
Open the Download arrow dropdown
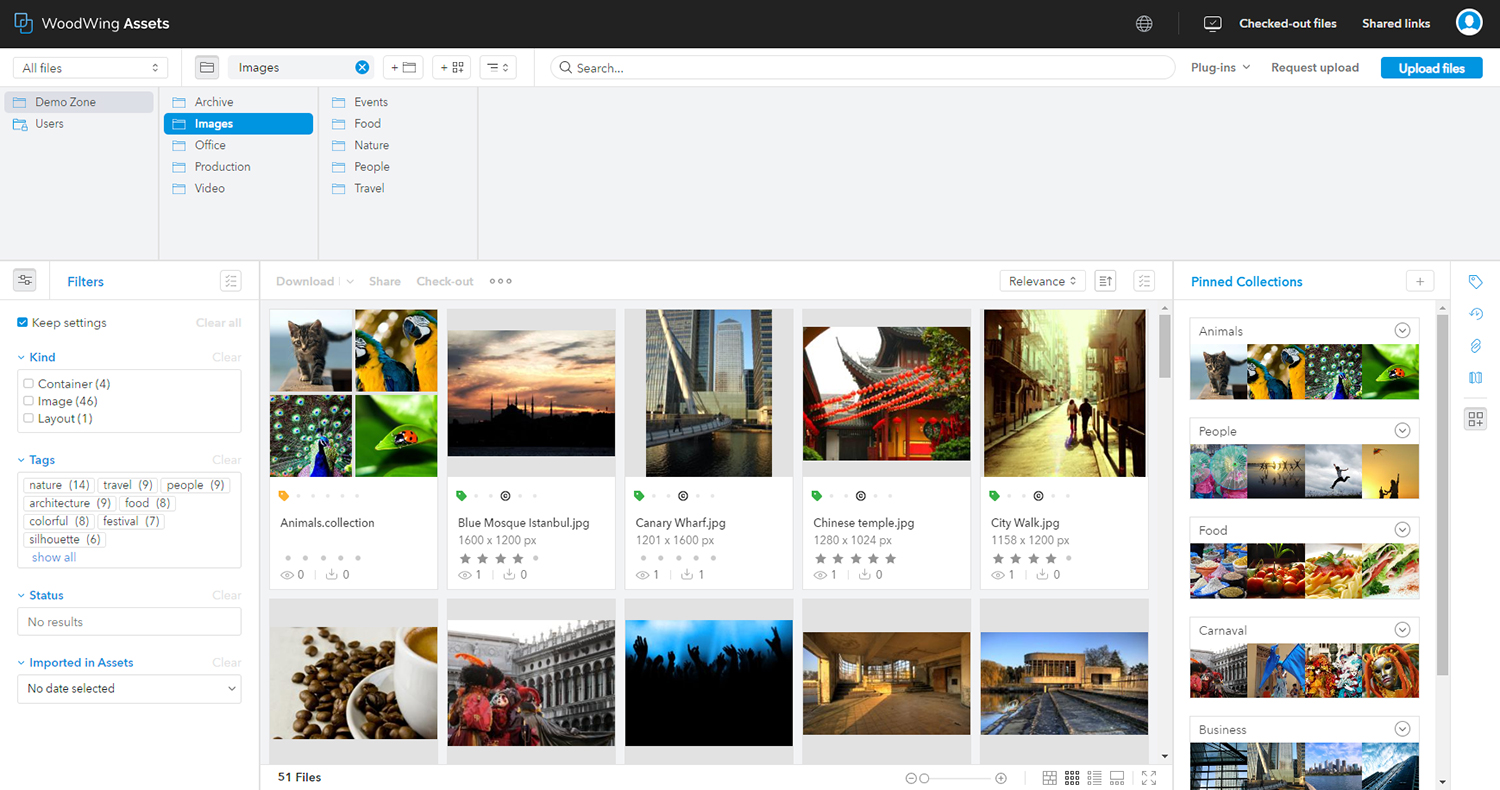[x=350, y=282]
